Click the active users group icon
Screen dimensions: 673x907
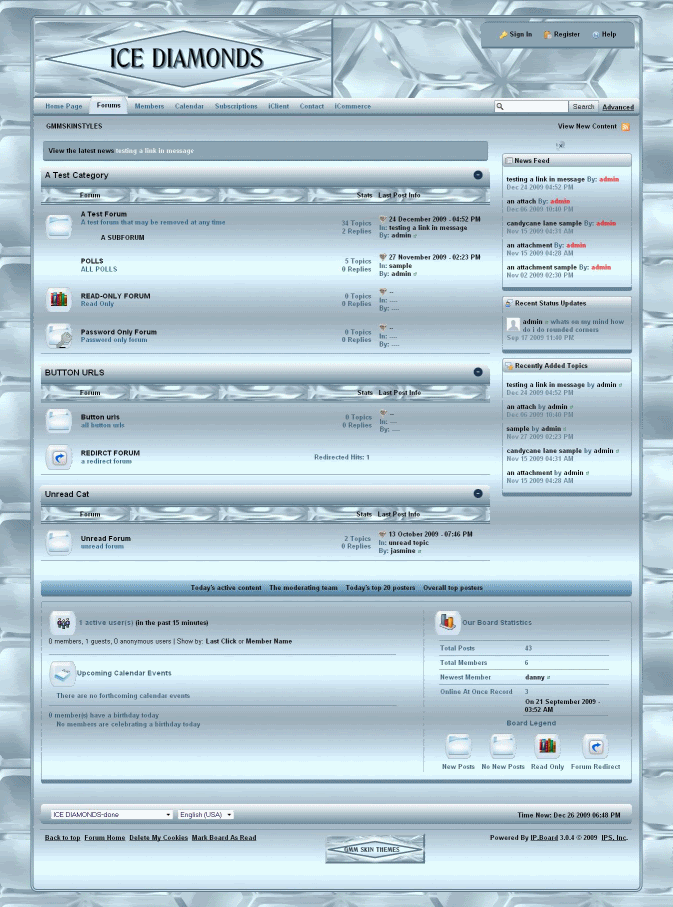[x=62, y=622]
